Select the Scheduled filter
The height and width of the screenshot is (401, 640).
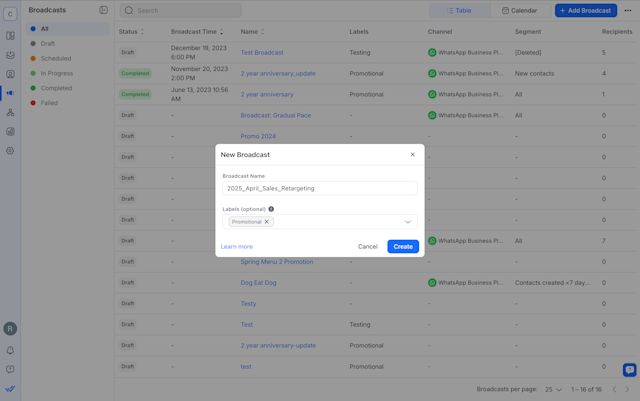point(68,58)
